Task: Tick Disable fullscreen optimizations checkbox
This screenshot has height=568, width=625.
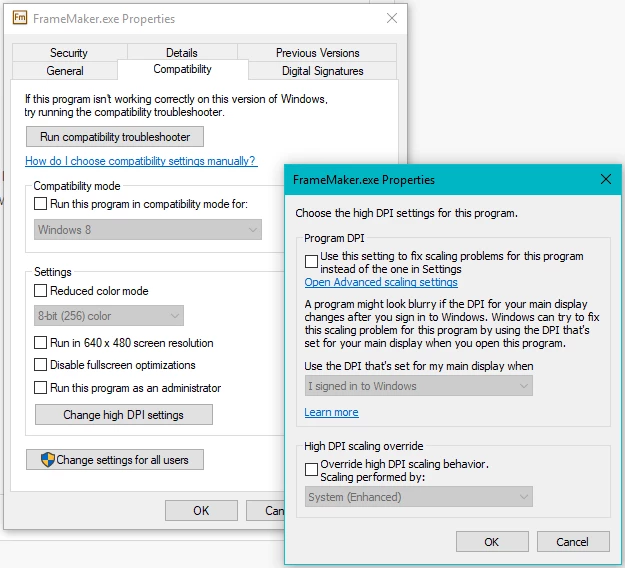Action: (x=40, y=365)
